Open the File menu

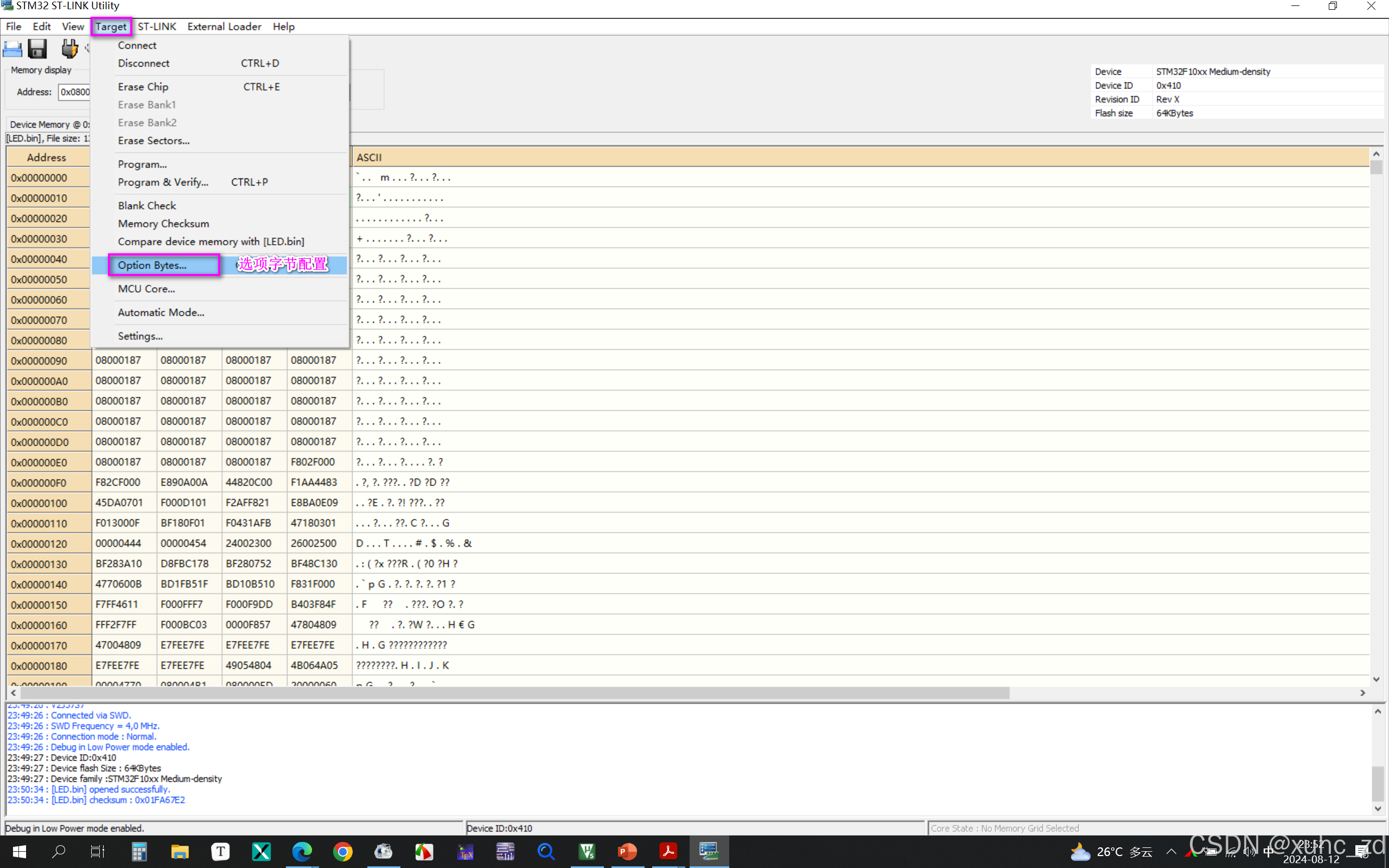click(13, 27)
